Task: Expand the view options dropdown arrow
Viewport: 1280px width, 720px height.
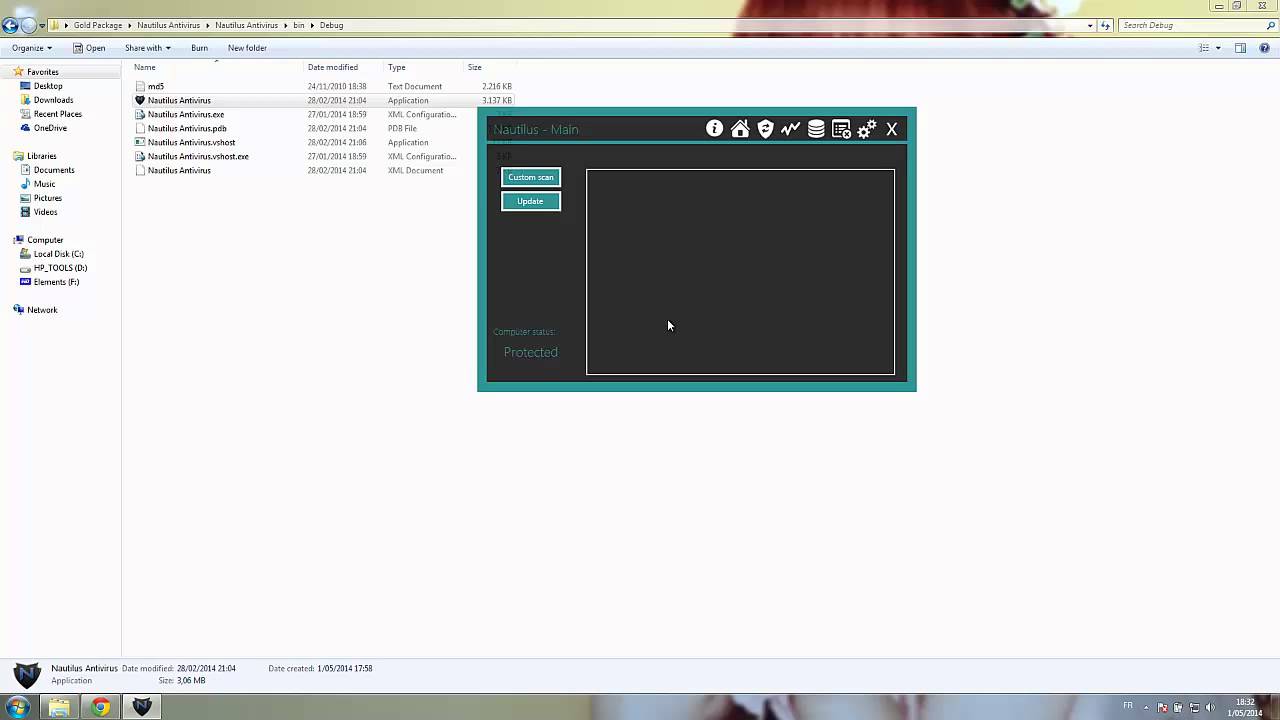Action: tap(1217, 48)
